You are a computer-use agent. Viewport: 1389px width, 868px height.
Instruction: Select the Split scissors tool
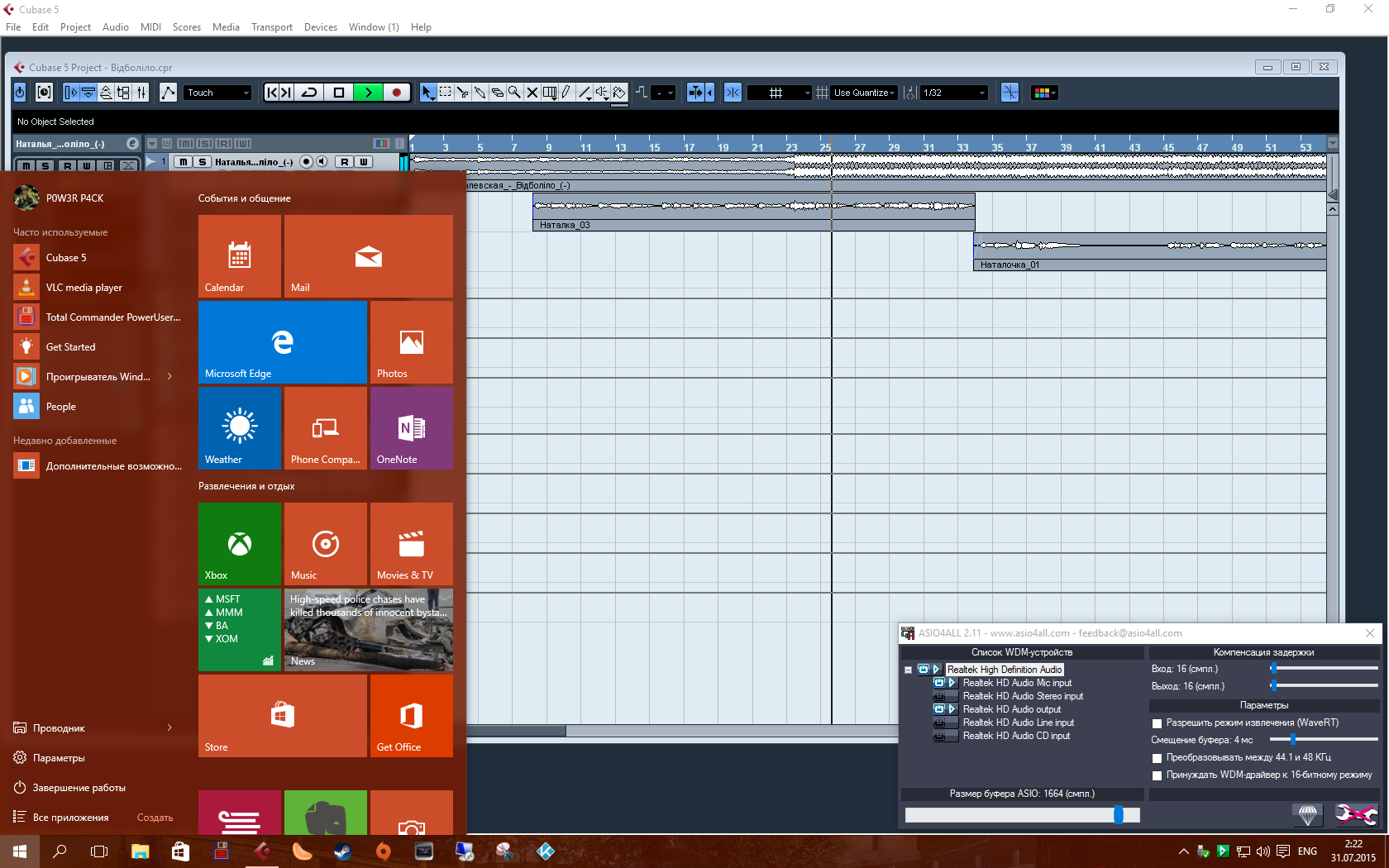[462, 93]
